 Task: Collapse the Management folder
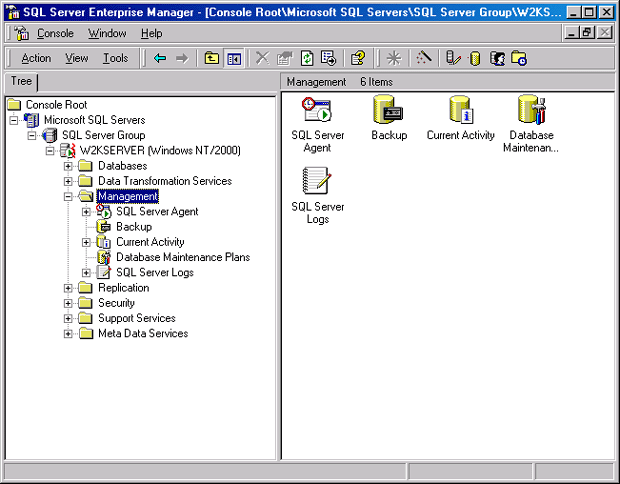(x=68, y=197)
